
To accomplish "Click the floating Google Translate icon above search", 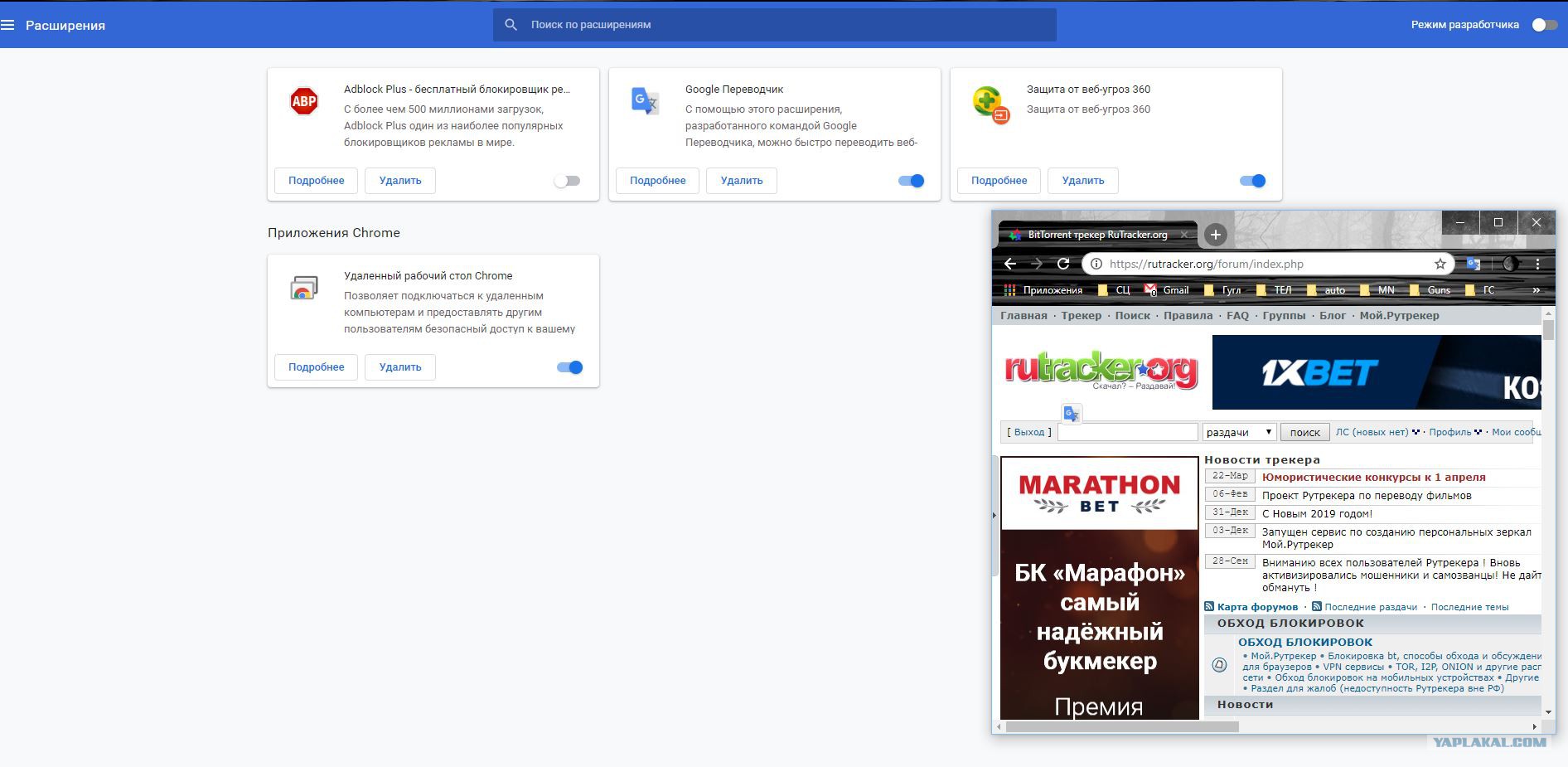I will coord(1072,414).
